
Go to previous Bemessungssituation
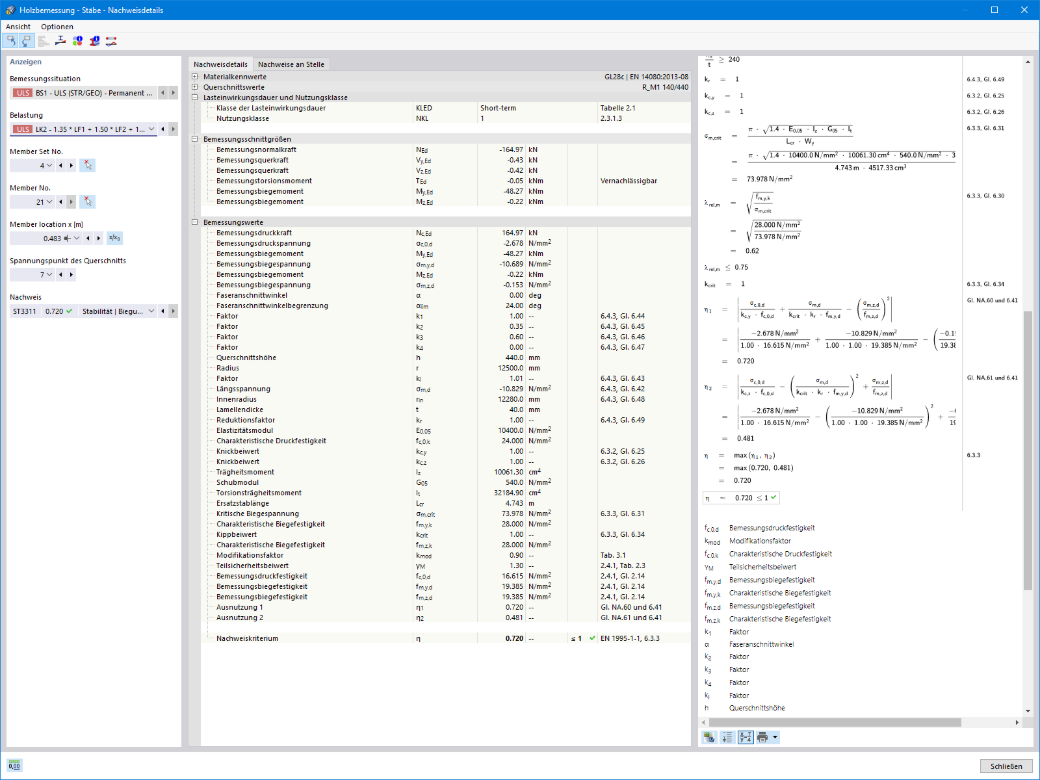tap(163, 94)
